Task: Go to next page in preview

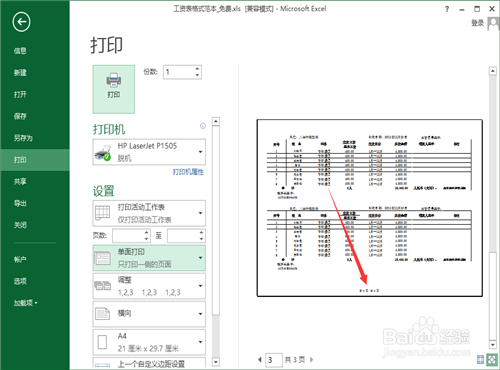Action: coord(312,360)
